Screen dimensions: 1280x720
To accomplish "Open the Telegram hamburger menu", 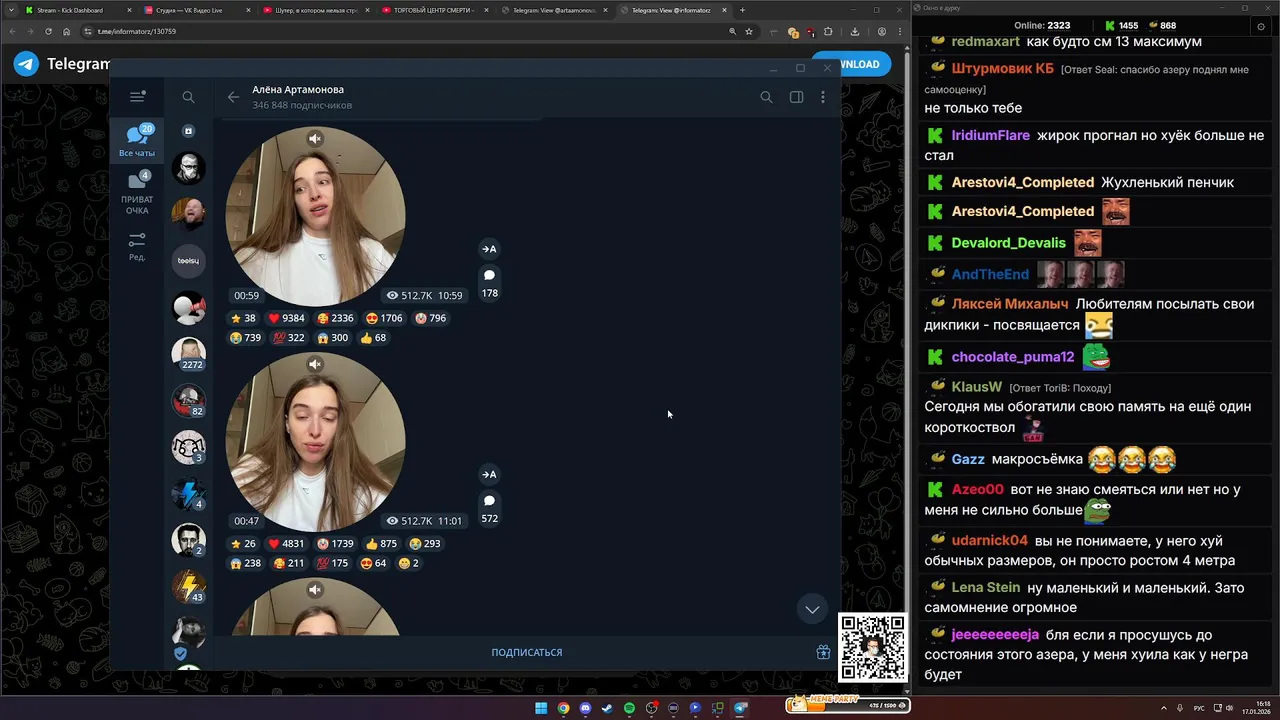I will tap(137, 97).
